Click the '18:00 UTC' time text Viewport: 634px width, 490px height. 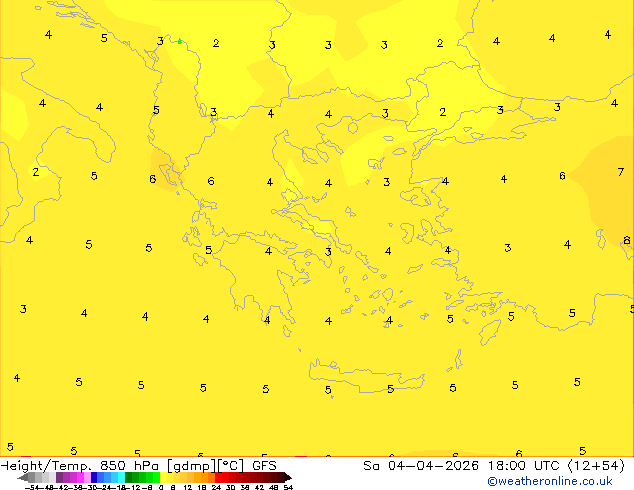(526, 466)
